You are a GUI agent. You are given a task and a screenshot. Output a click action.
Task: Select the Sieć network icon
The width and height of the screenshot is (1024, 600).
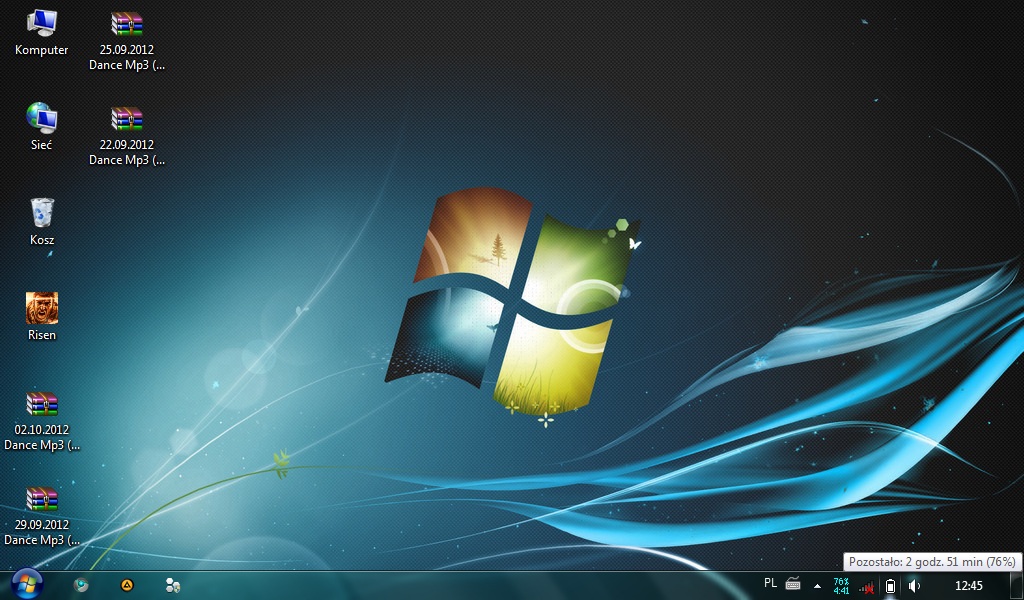[42, 127]
